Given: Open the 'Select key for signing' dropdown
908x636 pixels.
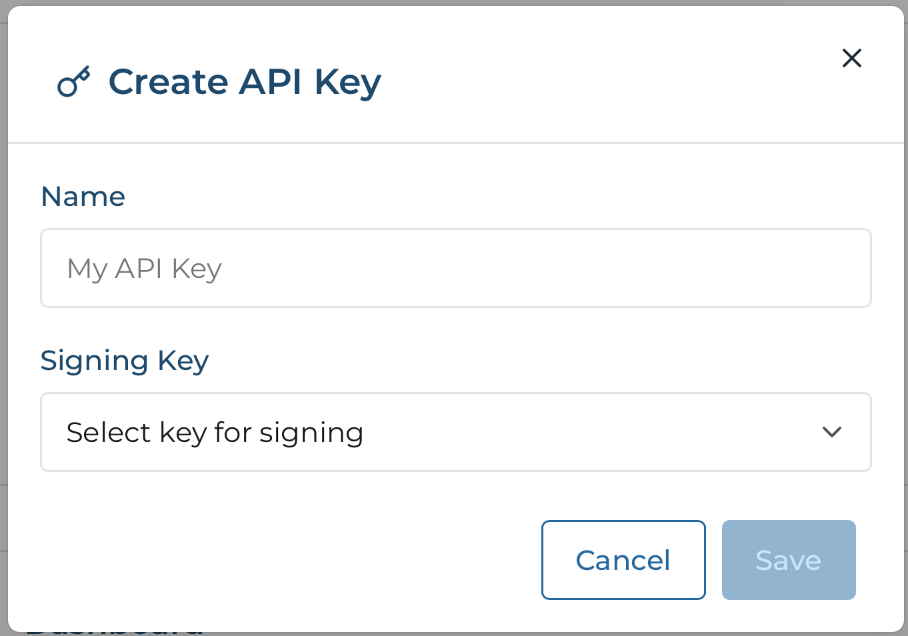Looking at the screenshot, I should [x=456, y=432].
